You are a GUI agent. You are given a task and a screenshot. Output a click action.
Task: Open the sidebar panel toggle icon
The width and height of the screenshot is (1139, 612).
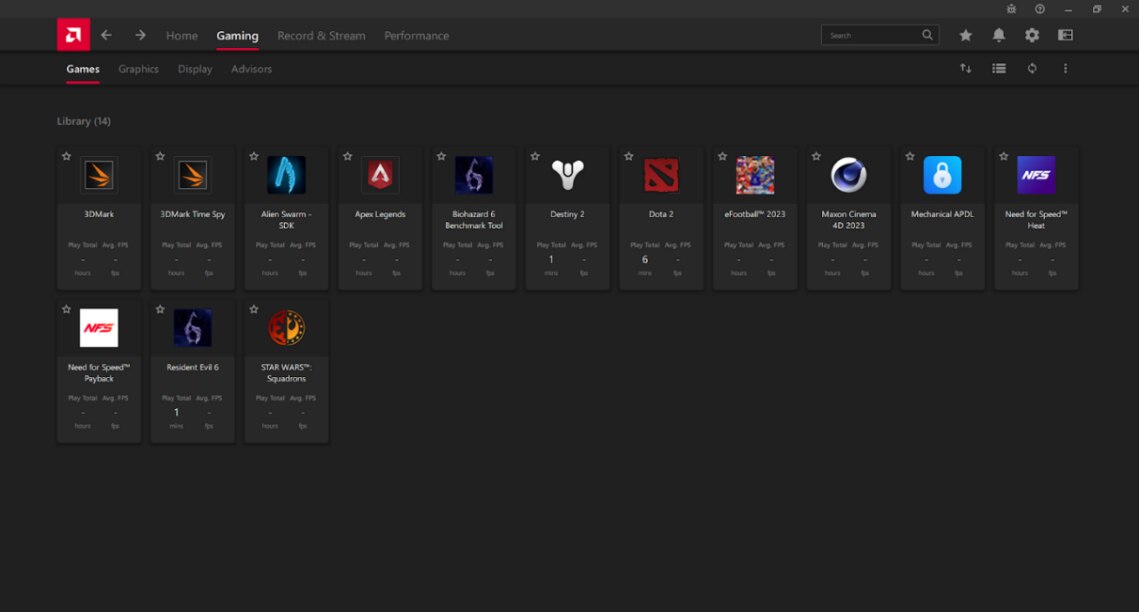tap(1065, 35)
